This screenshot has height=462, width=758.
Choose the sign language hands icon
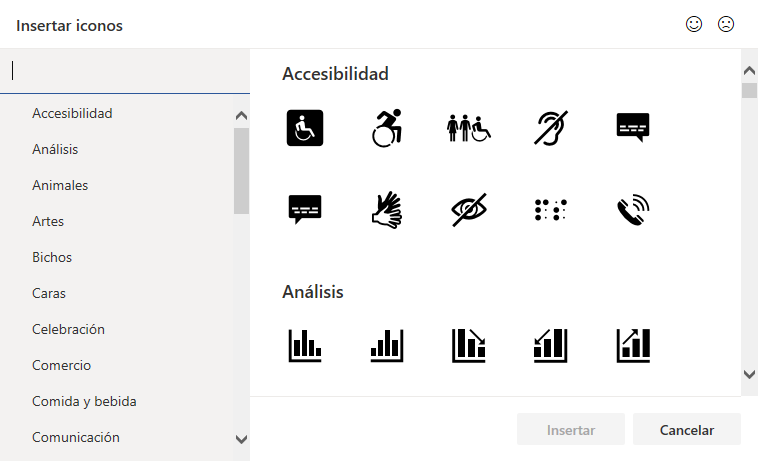coord(386,209)
